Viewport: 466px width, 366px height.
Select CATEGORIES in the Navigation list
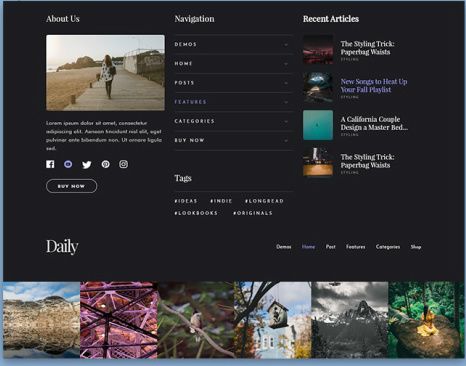point(194,121)
